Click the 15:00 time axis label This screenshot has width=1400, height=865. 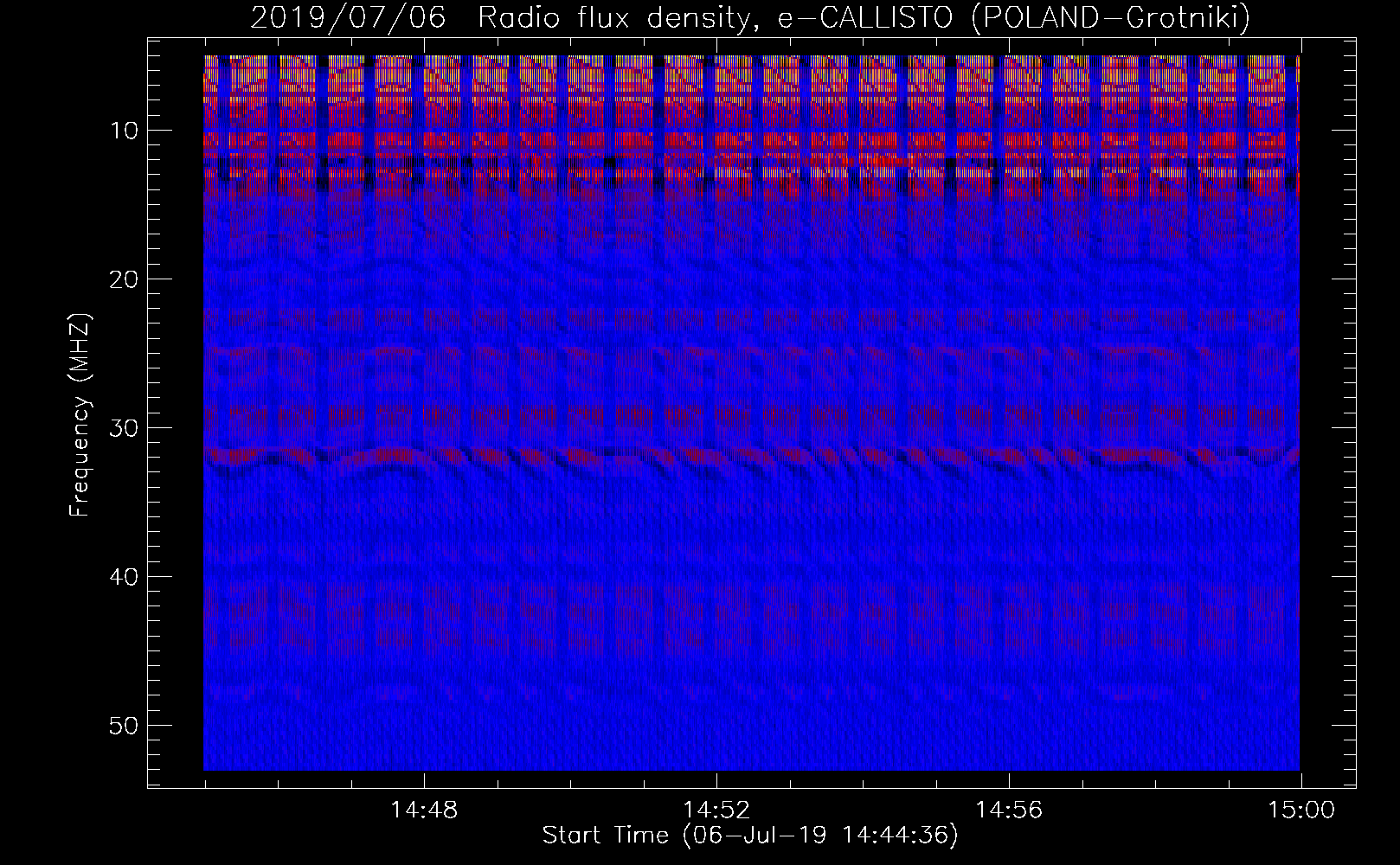coord(1301,811)
